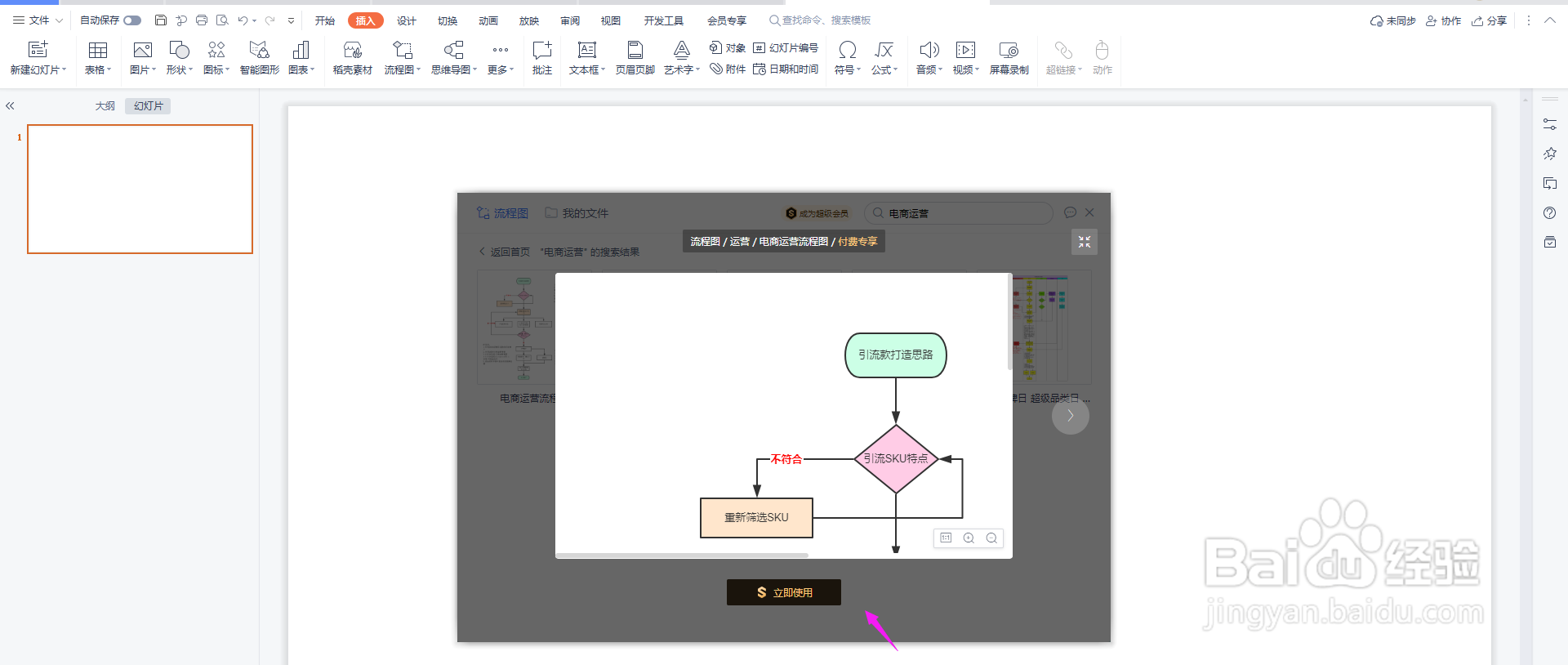
Task: Switch to the 大纲 outline tab
Action: coord(105,106)
